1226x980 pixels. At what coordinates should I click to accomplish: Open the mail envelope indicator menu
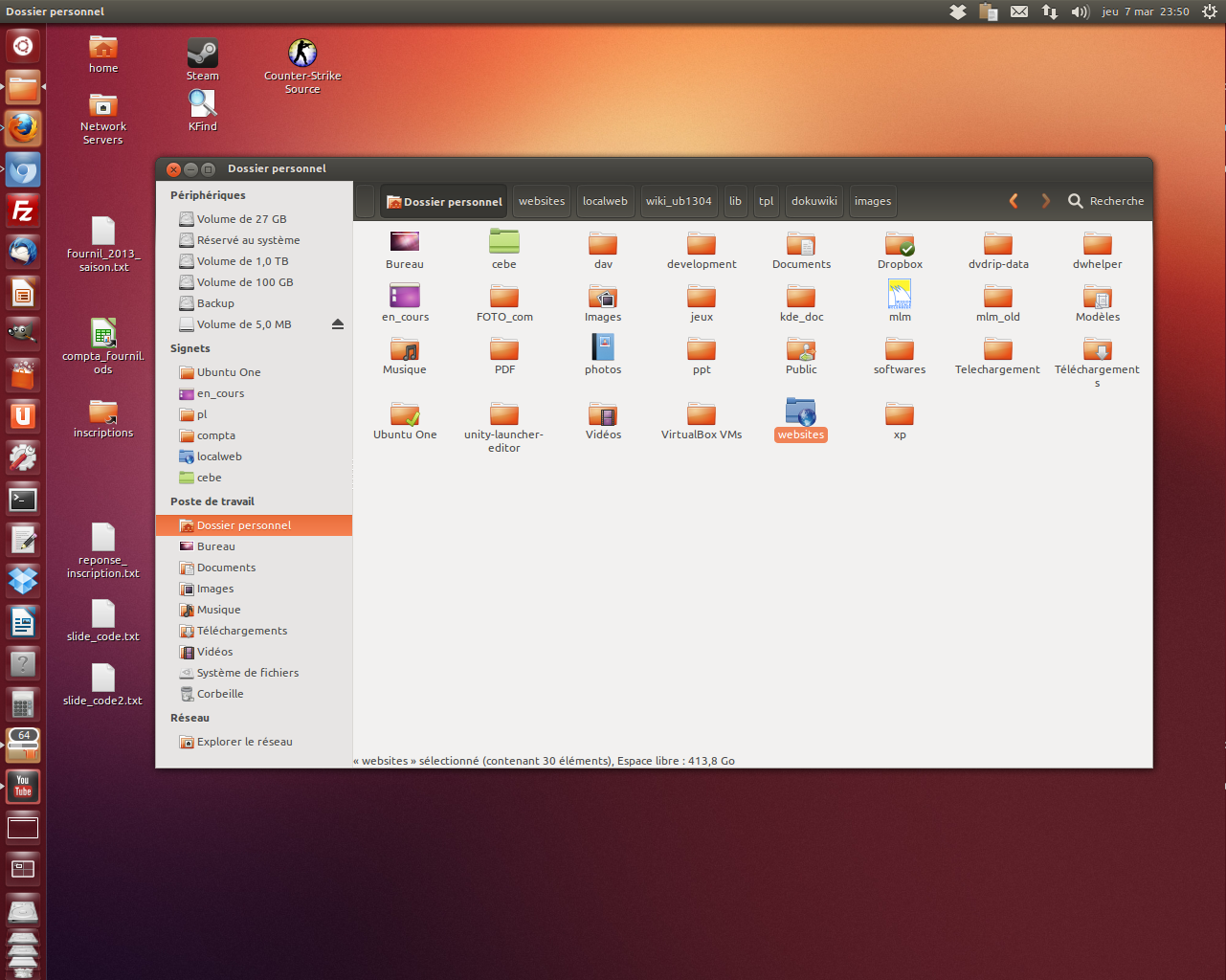tap(1019, 11)
